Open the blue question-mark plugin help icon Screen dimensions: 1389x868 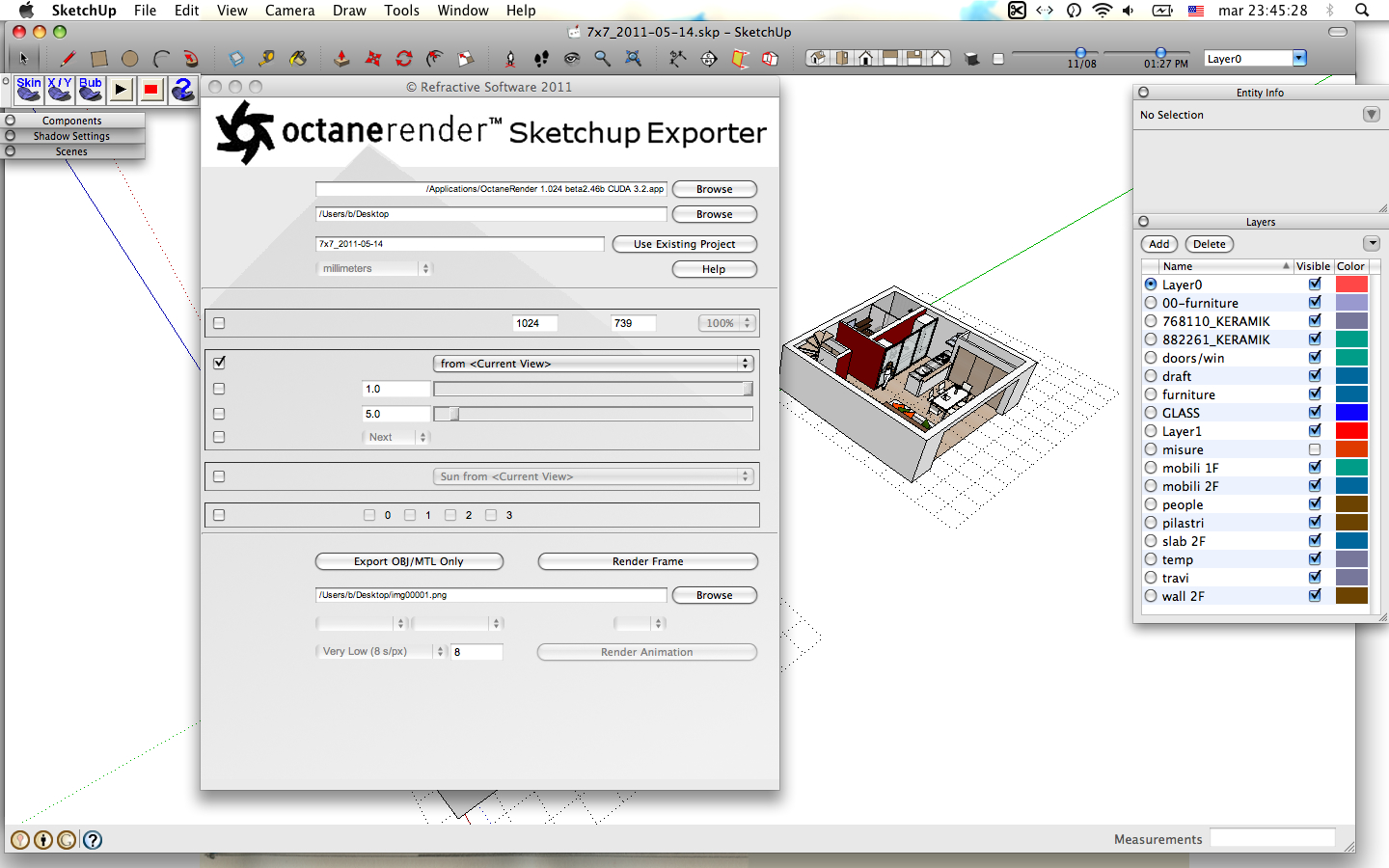coord(182,90)
